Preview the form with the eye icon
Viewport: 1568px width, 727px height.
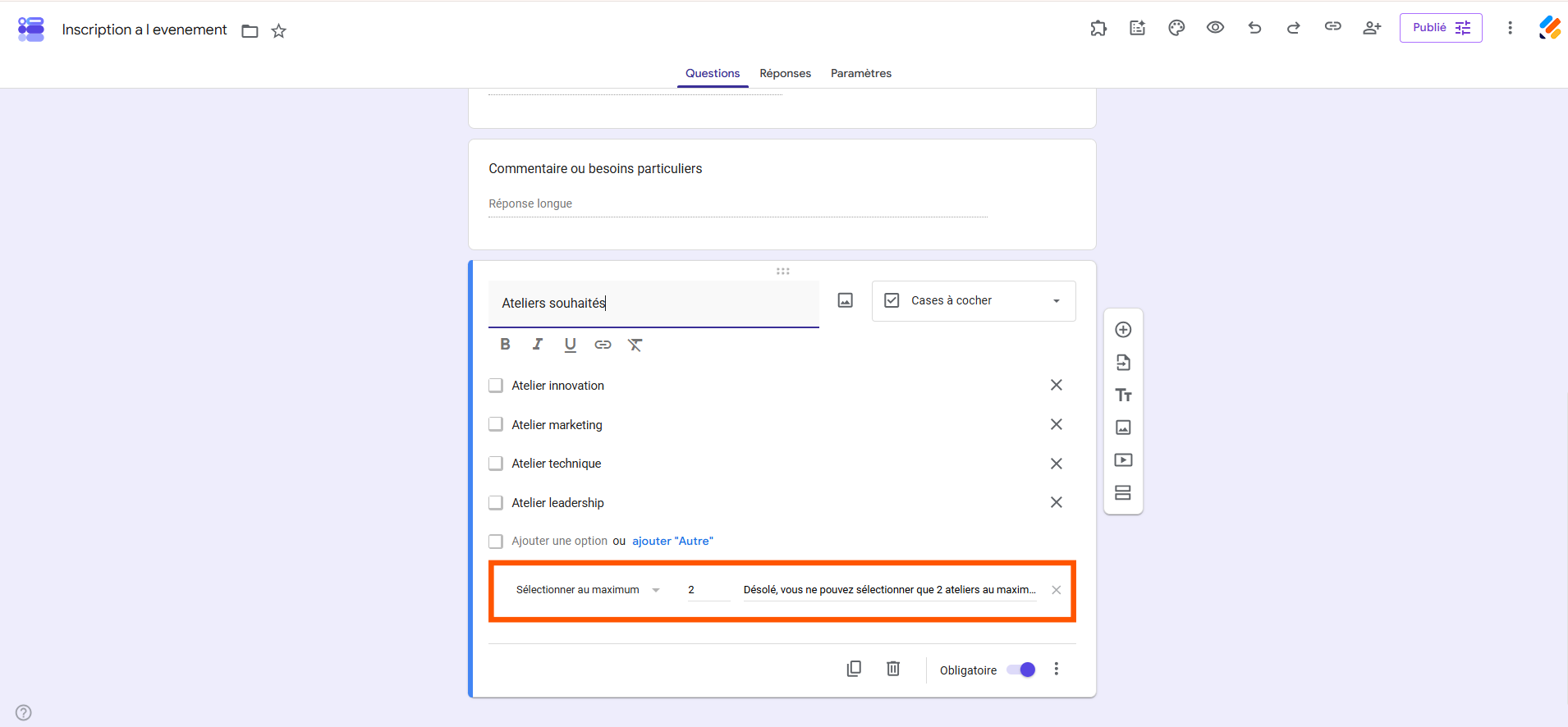click(x=1216, y=28)
